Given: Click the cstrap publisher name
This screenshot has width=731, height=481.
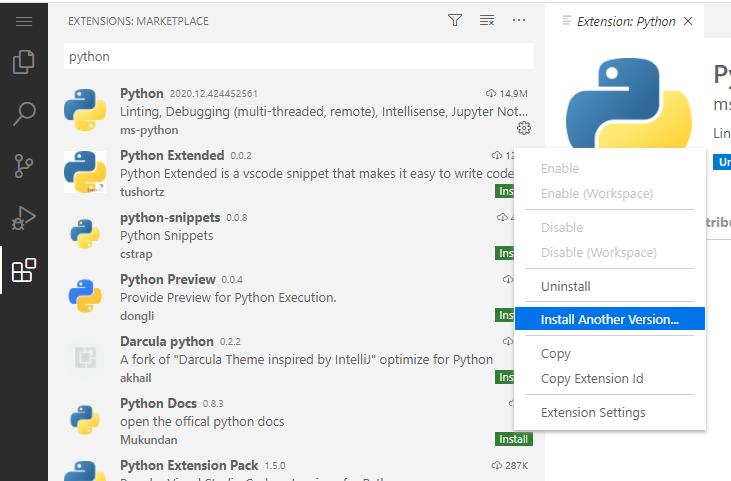Looking at the screenshot, I should coord(136,254).
